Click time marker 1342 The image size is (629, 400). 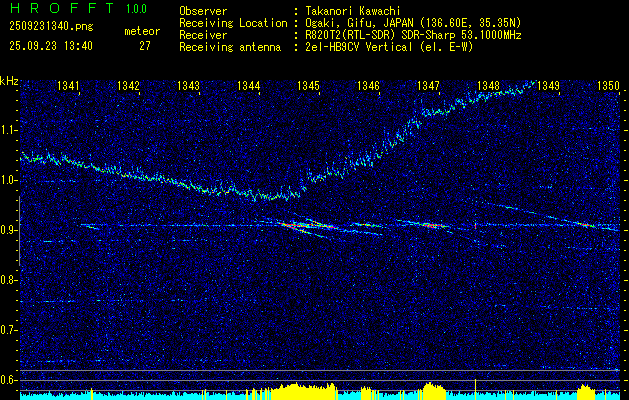(128, 86)
